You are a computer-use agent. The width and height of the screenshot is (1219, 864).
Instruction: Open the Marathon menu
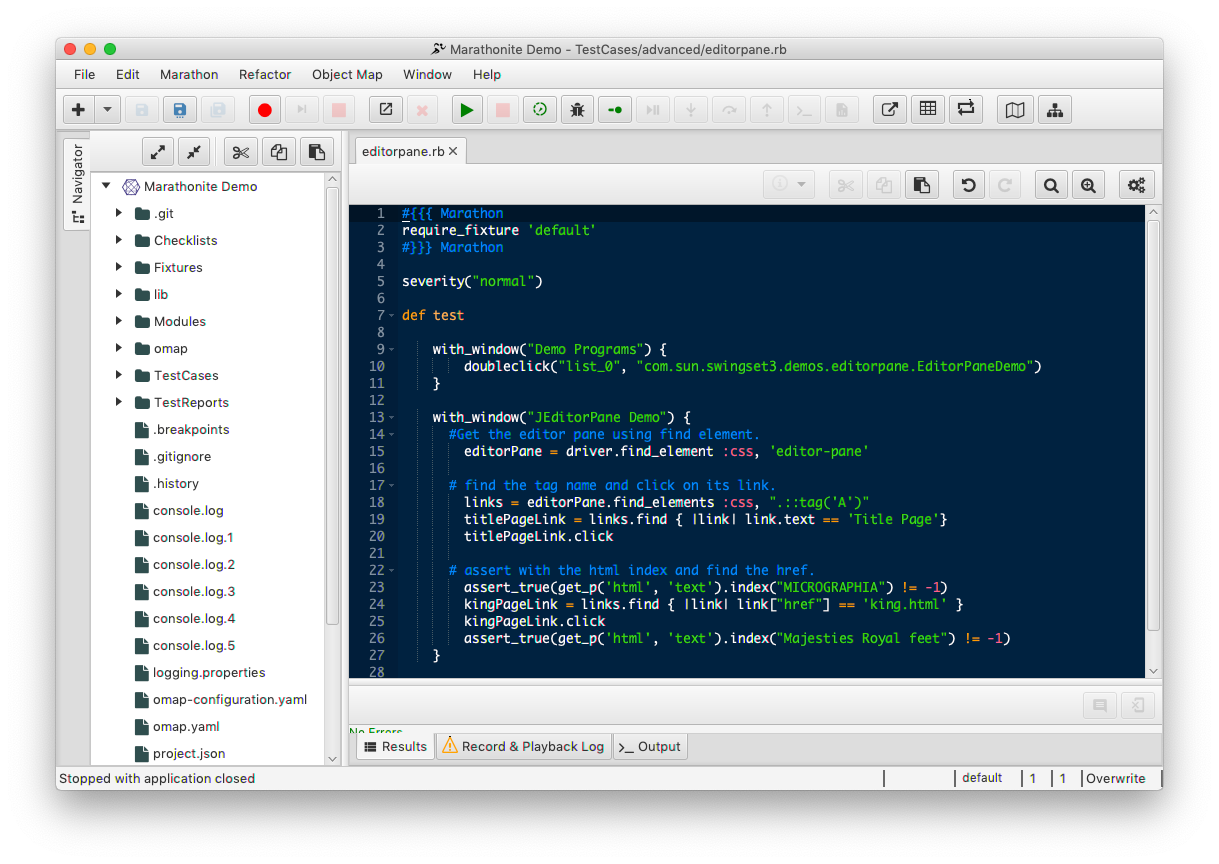[x=188, y=74]
